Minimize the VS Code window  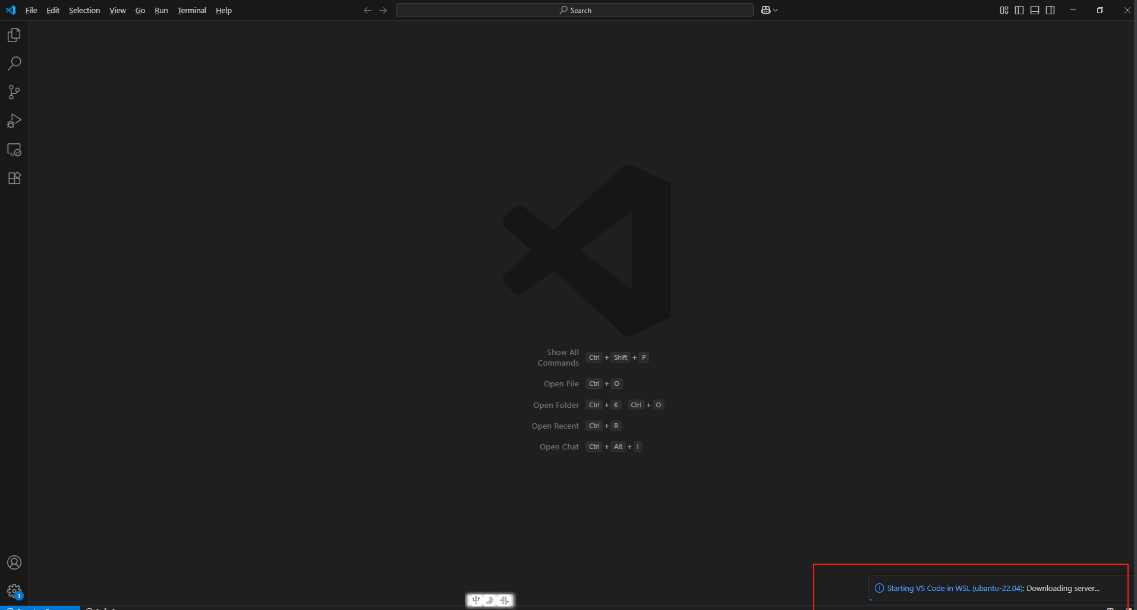point(1072,10)
